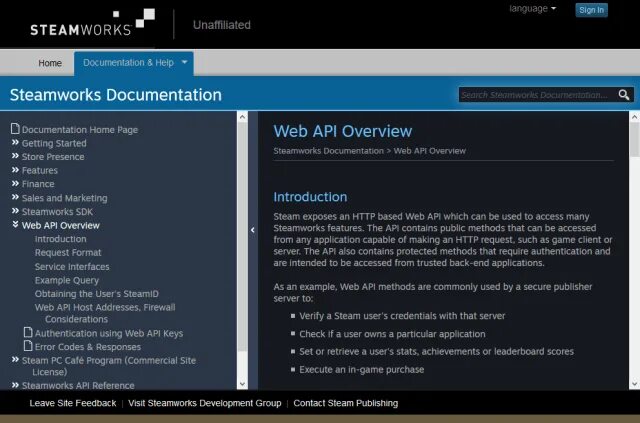Jump to Obtaining the User's SteamID
The width and height of the screenshot is (640, 423).
(x=96, y=294)
